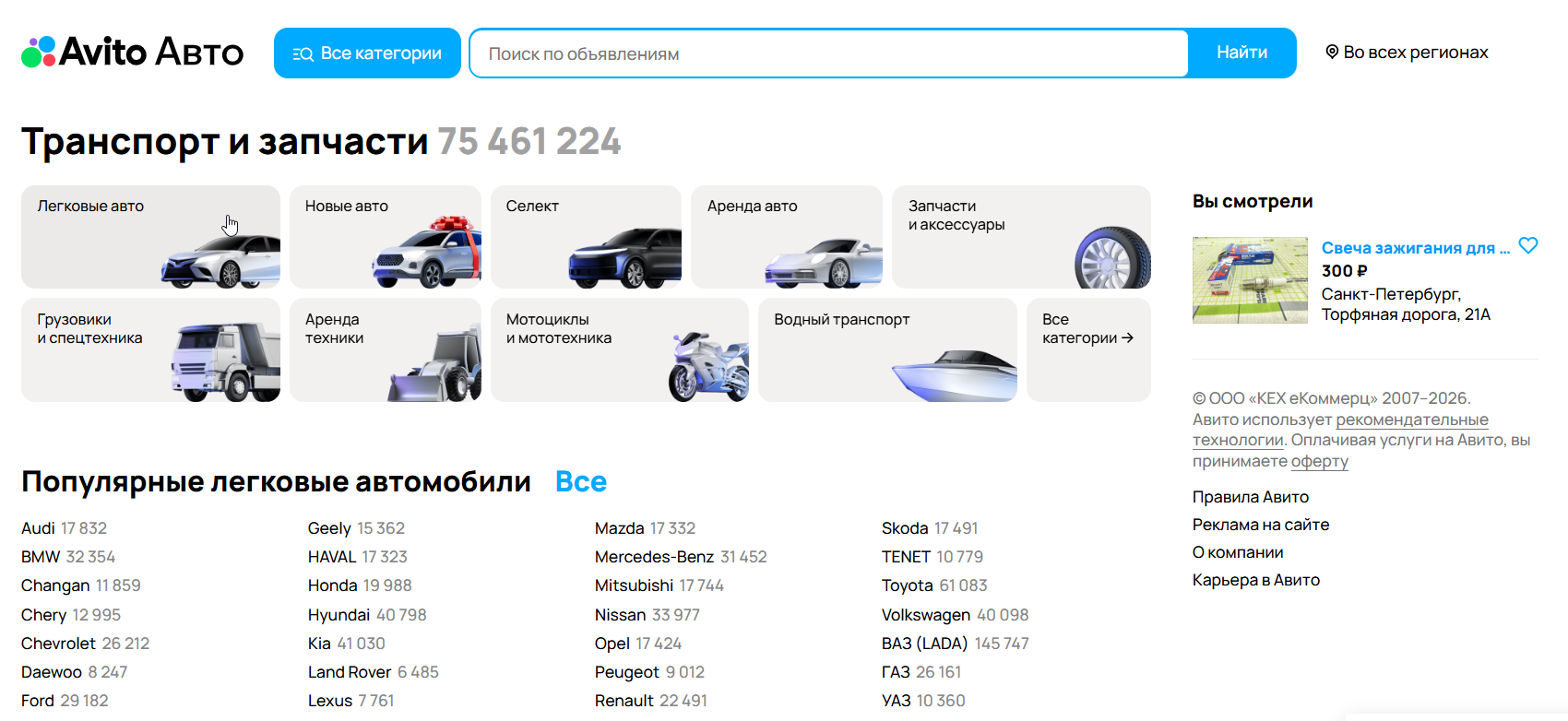Open the оферту link
The width and height of the screenshot is (1568, 721).
(1320, 461)
